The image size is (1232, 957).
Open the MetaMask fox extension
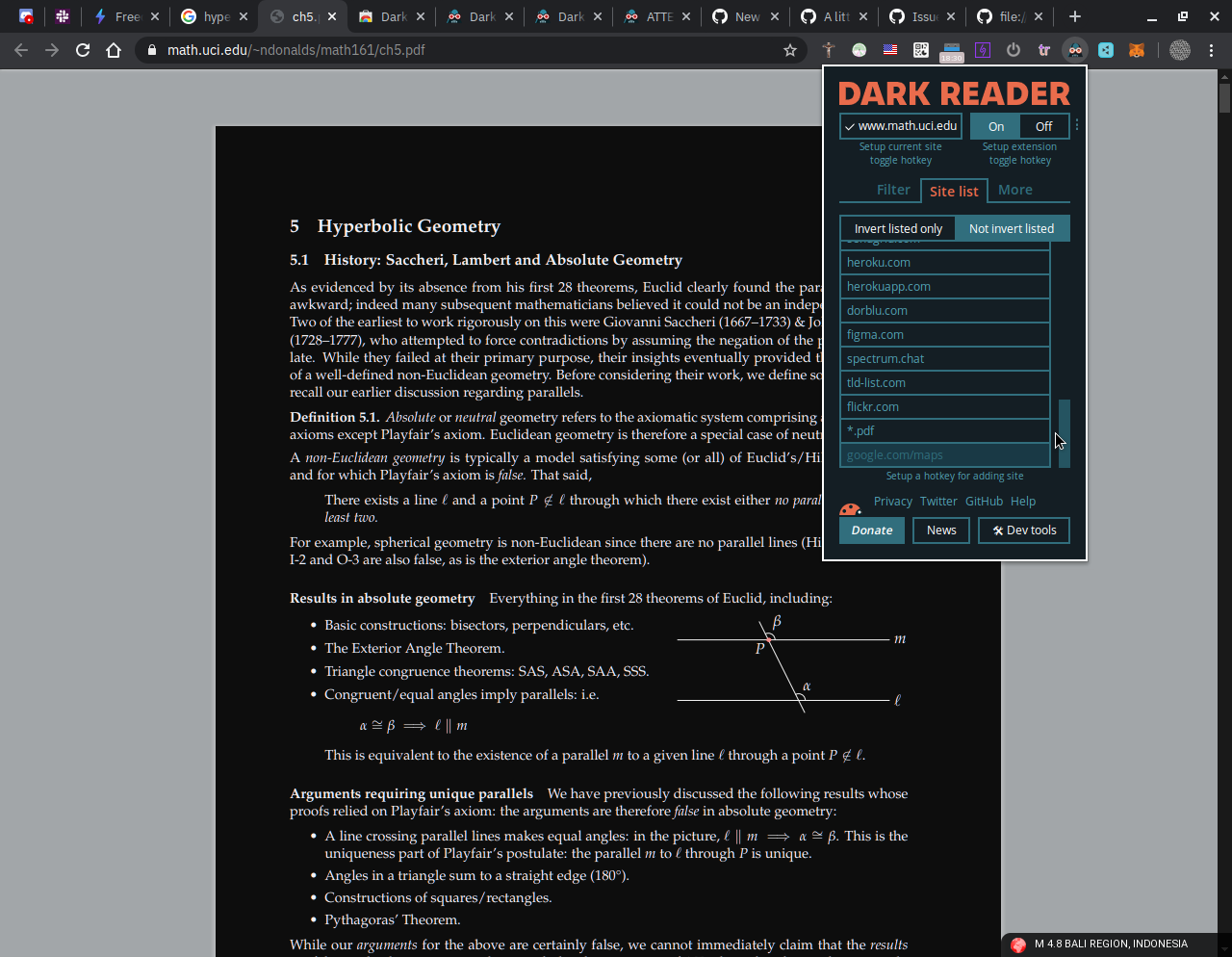1138,49
